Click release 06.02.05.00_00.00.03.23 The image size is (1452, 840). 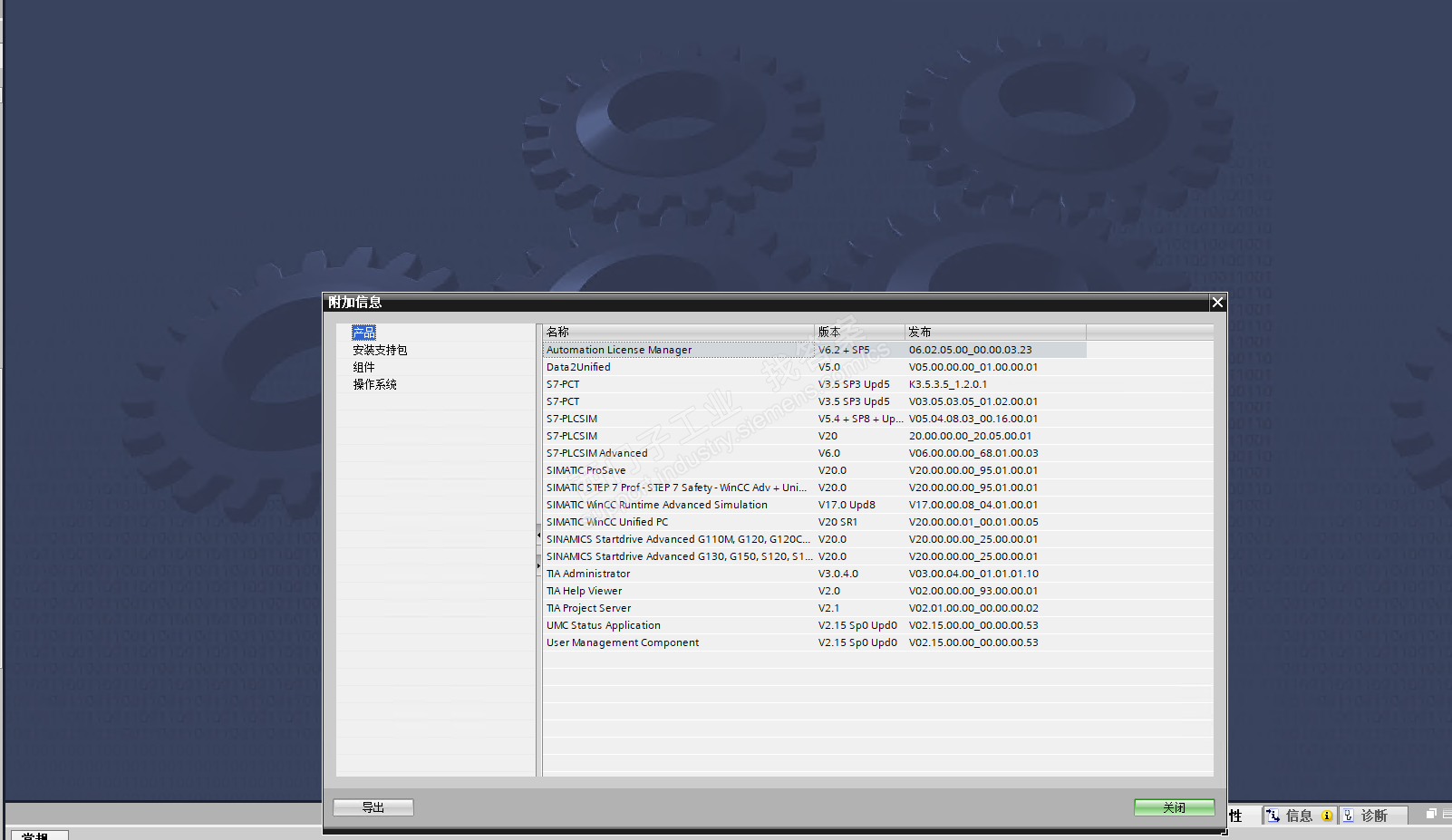pyautogui.click(x=971, y=350)
